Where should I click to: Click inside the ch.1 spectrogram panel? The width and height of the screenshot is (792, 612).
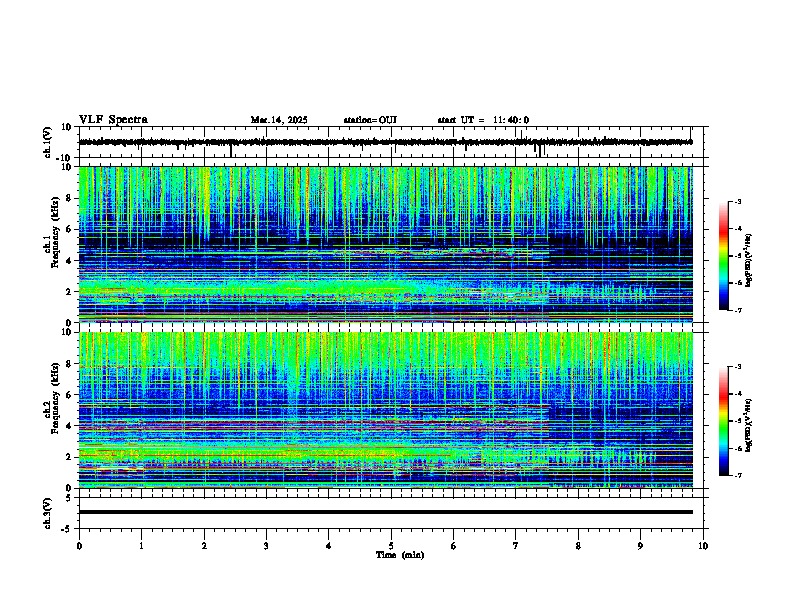[385, 244]
